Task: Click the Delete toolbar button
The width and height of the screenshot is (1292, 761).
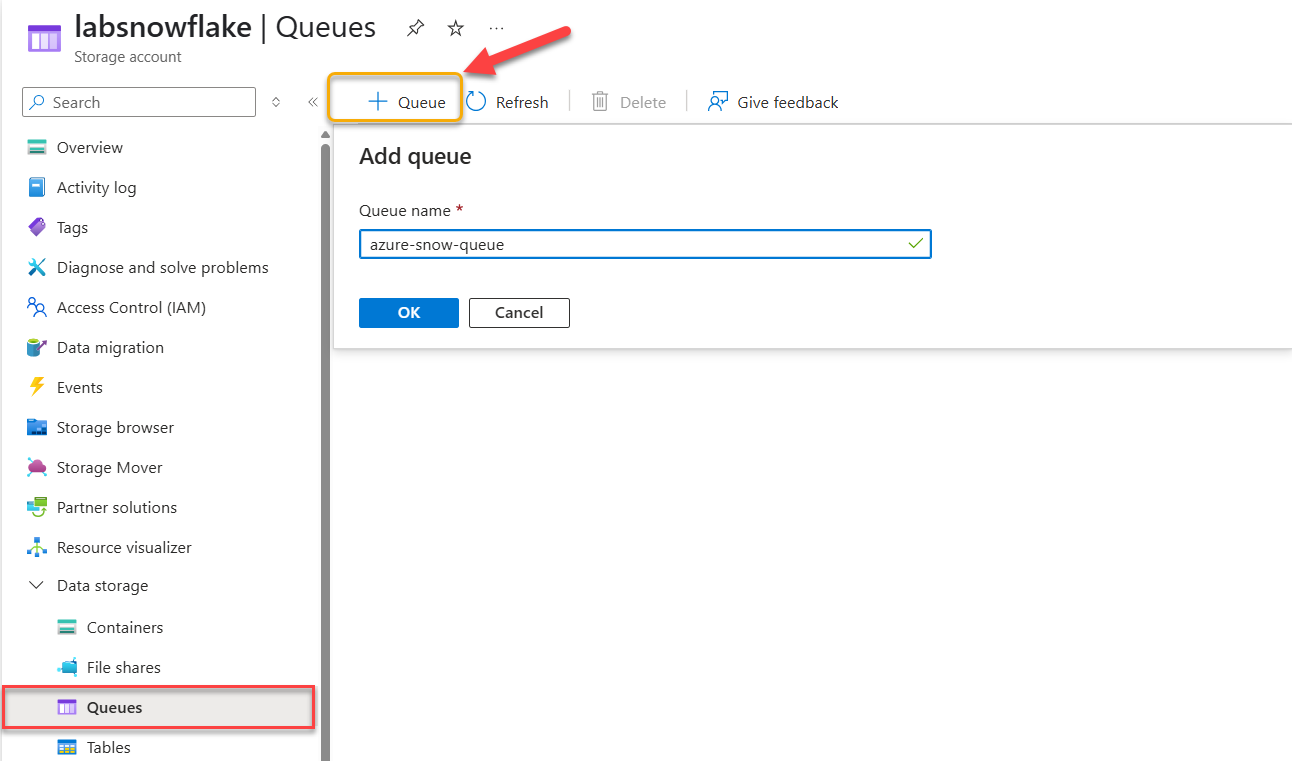Action: click(628, 102)
